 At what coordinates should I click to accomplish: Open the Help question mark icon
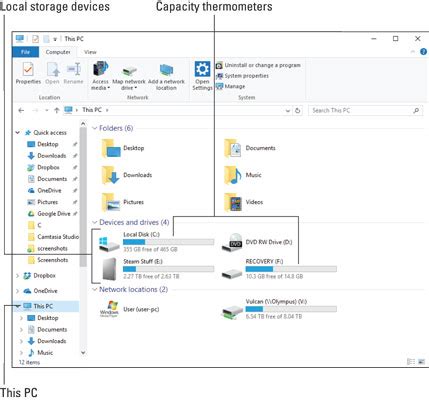pyautogui.click(x=423, y=52)
